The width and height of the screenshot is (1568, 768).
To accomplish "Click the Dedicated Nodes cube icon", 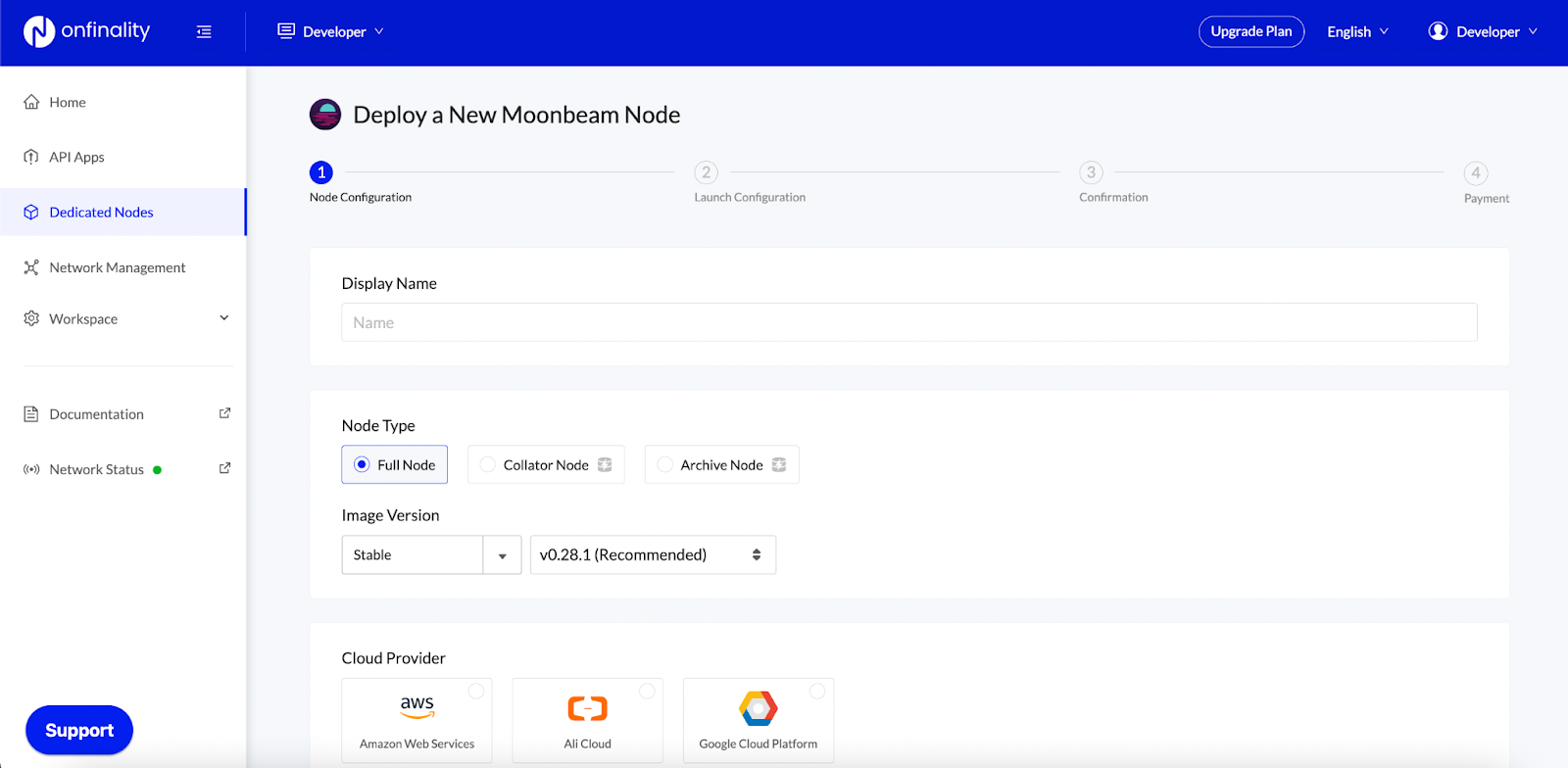I will point(31,212).
